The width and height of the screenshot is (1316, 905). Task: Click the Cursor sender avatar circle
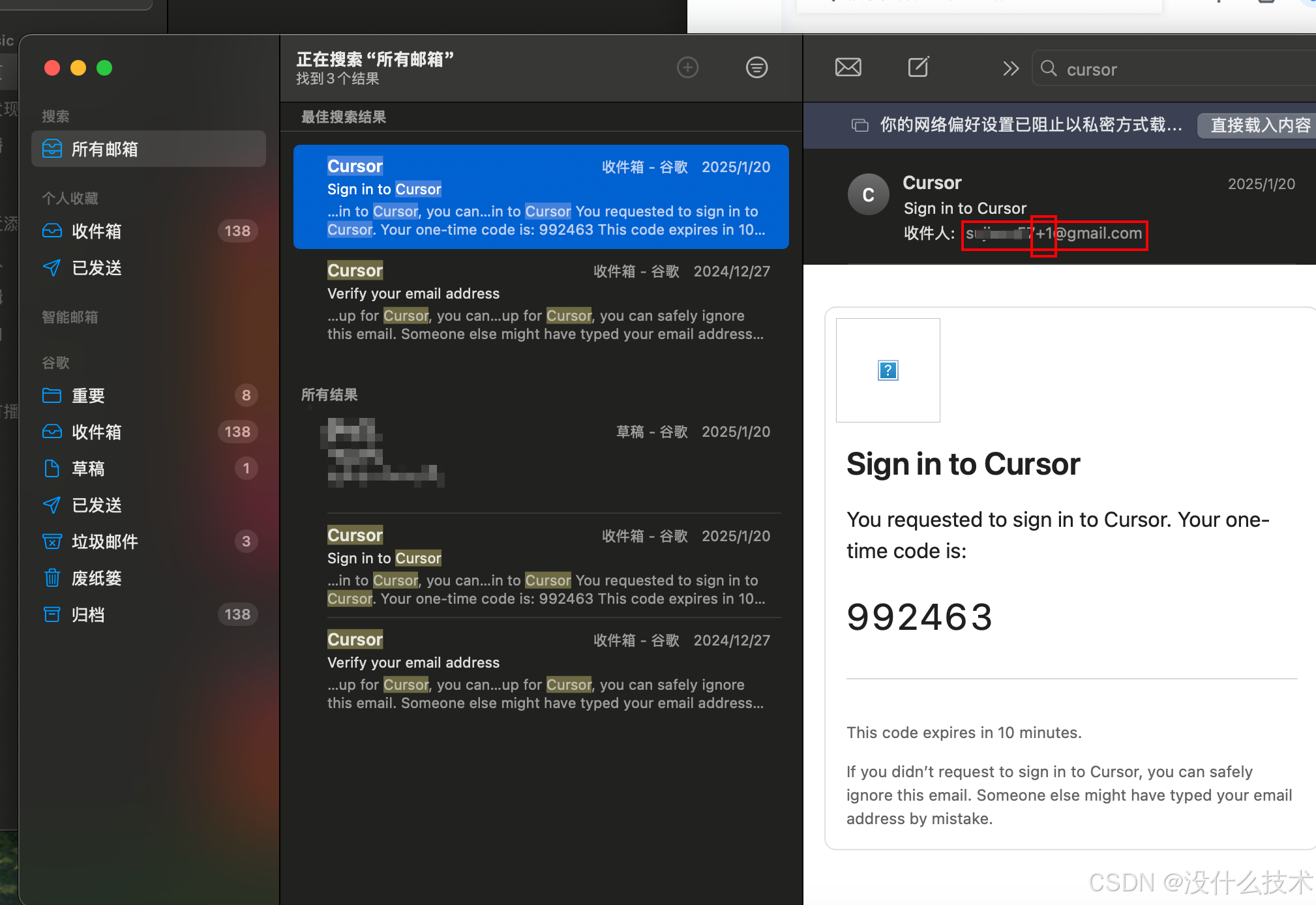pos(868,194)
